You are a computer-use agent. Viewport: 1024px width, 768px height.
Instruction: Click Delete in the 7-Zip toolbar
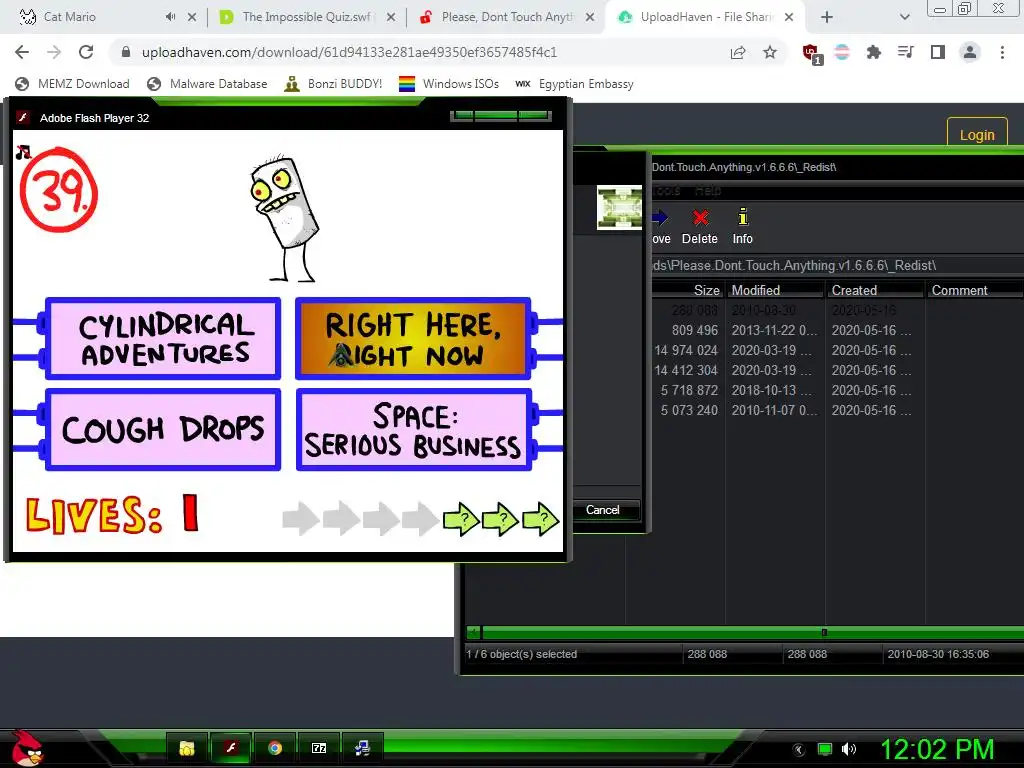700,227
